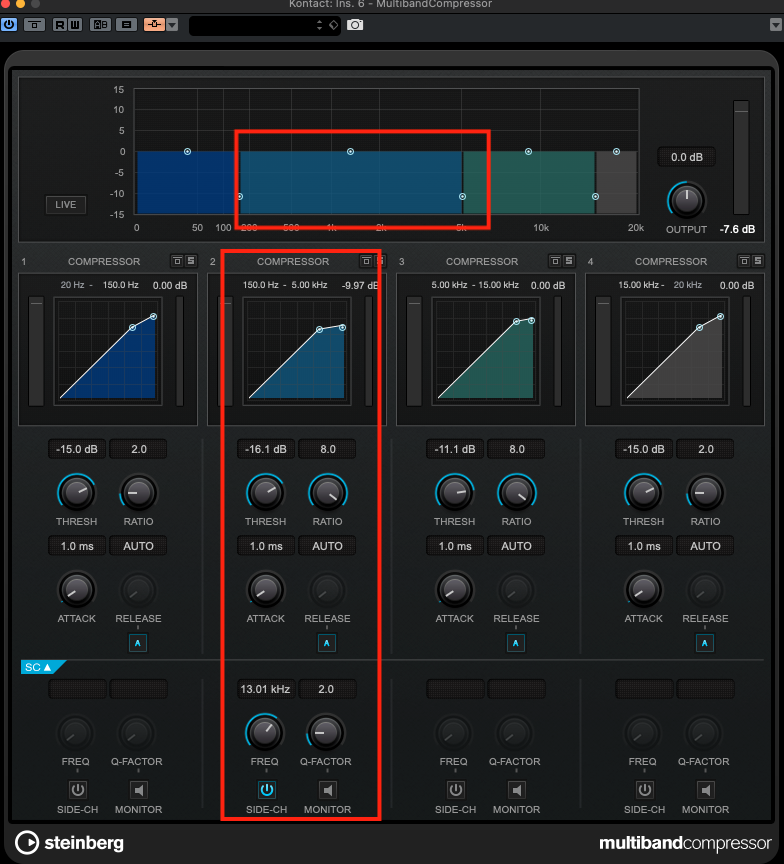Image resolution: width=784 pixels, height=864 pixels.
Task: Click MONITOR speaker icon for band 3
Action: [x=517, y=790]
